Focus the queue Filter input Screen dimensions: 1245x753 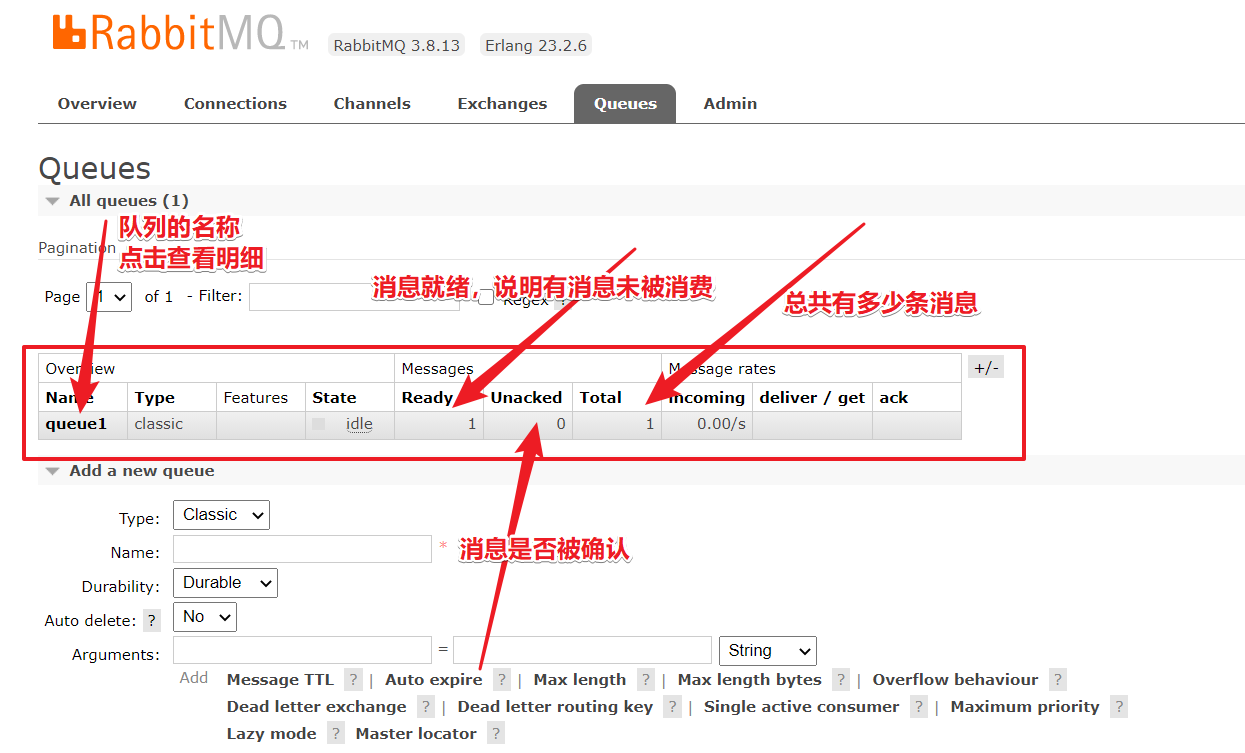(354, 297)
